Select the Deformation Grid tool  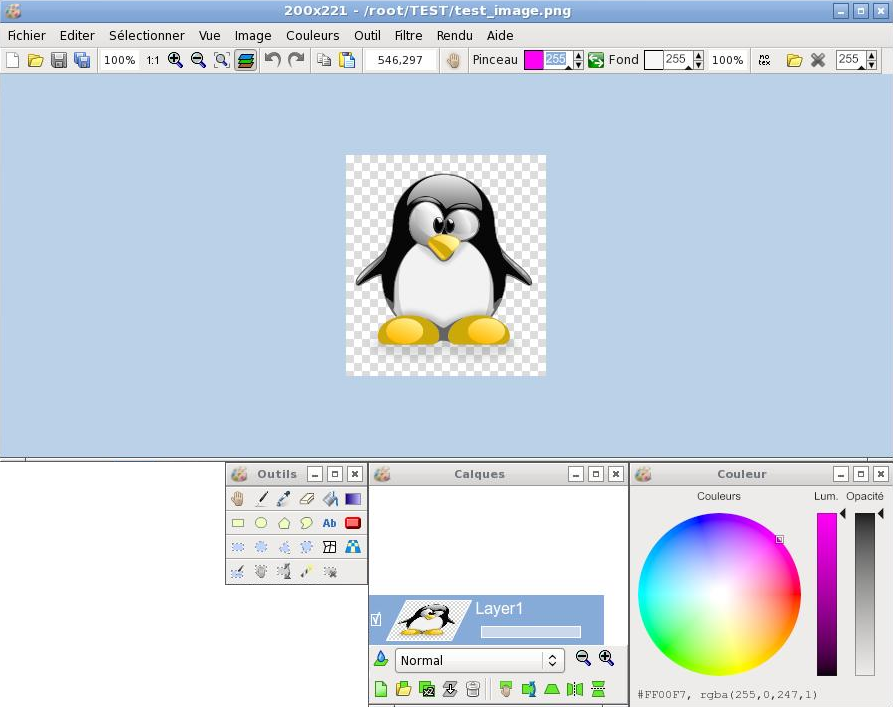pyautogui.click(x=330, y=547)
